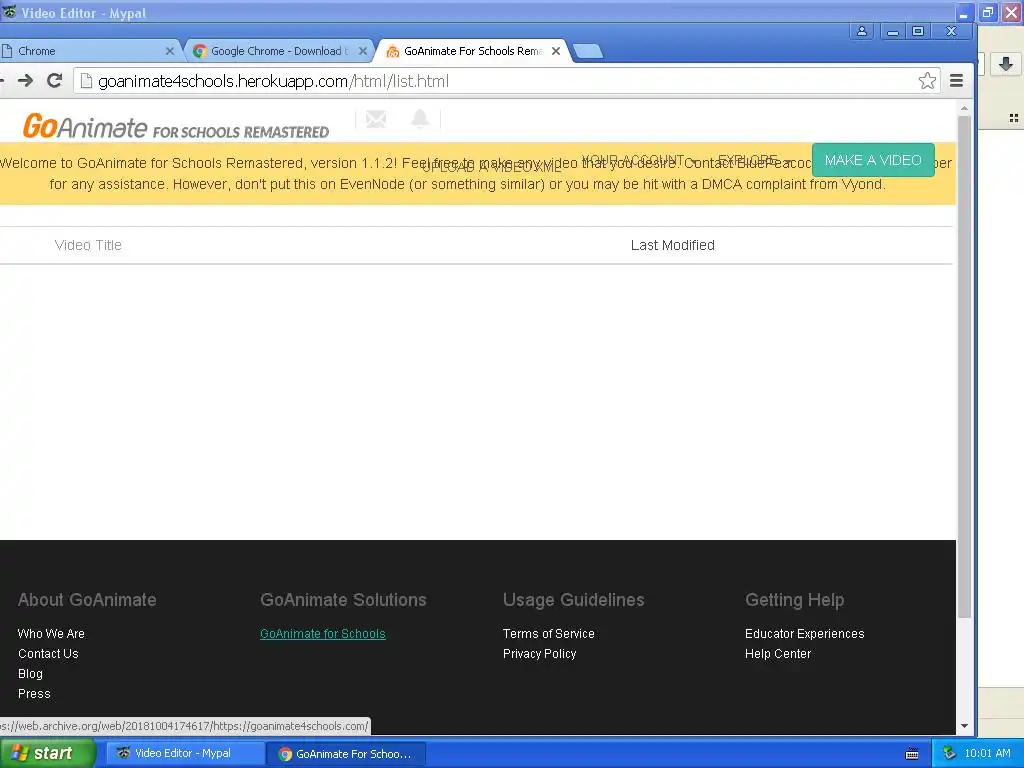Click the Chrome user profile icon
This screenshot has width=1024, height=768.
pos(862,31)
